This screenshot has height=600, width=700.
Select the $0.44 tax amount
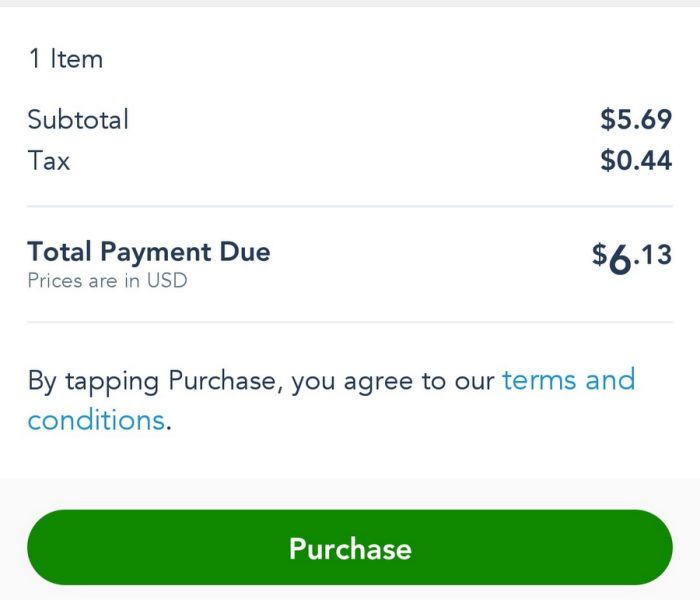tap(635, 160)
